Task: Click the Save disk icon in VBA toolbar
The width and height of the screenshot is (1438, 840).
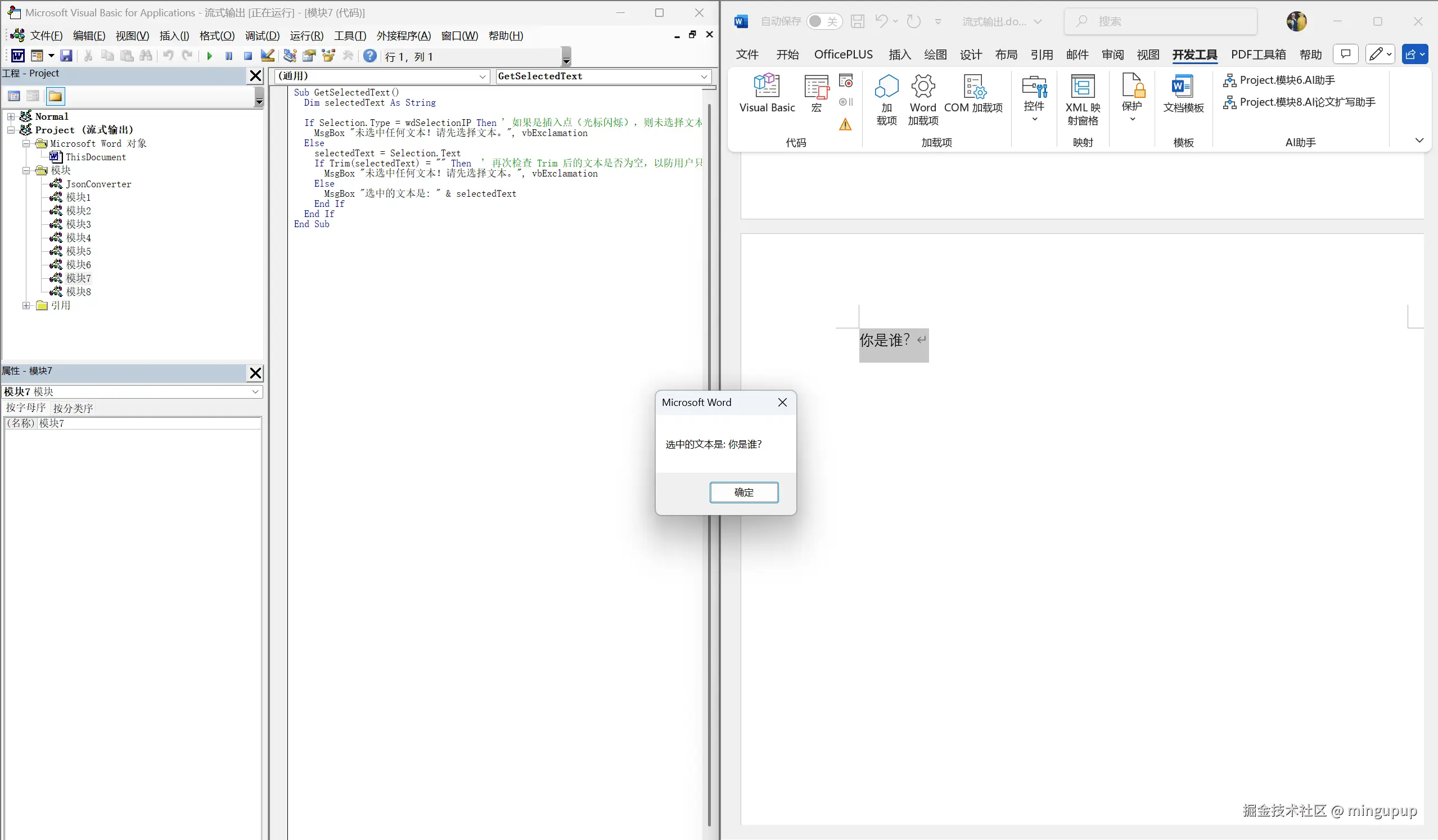Action: pyautogui.click(x=66, y=56)
